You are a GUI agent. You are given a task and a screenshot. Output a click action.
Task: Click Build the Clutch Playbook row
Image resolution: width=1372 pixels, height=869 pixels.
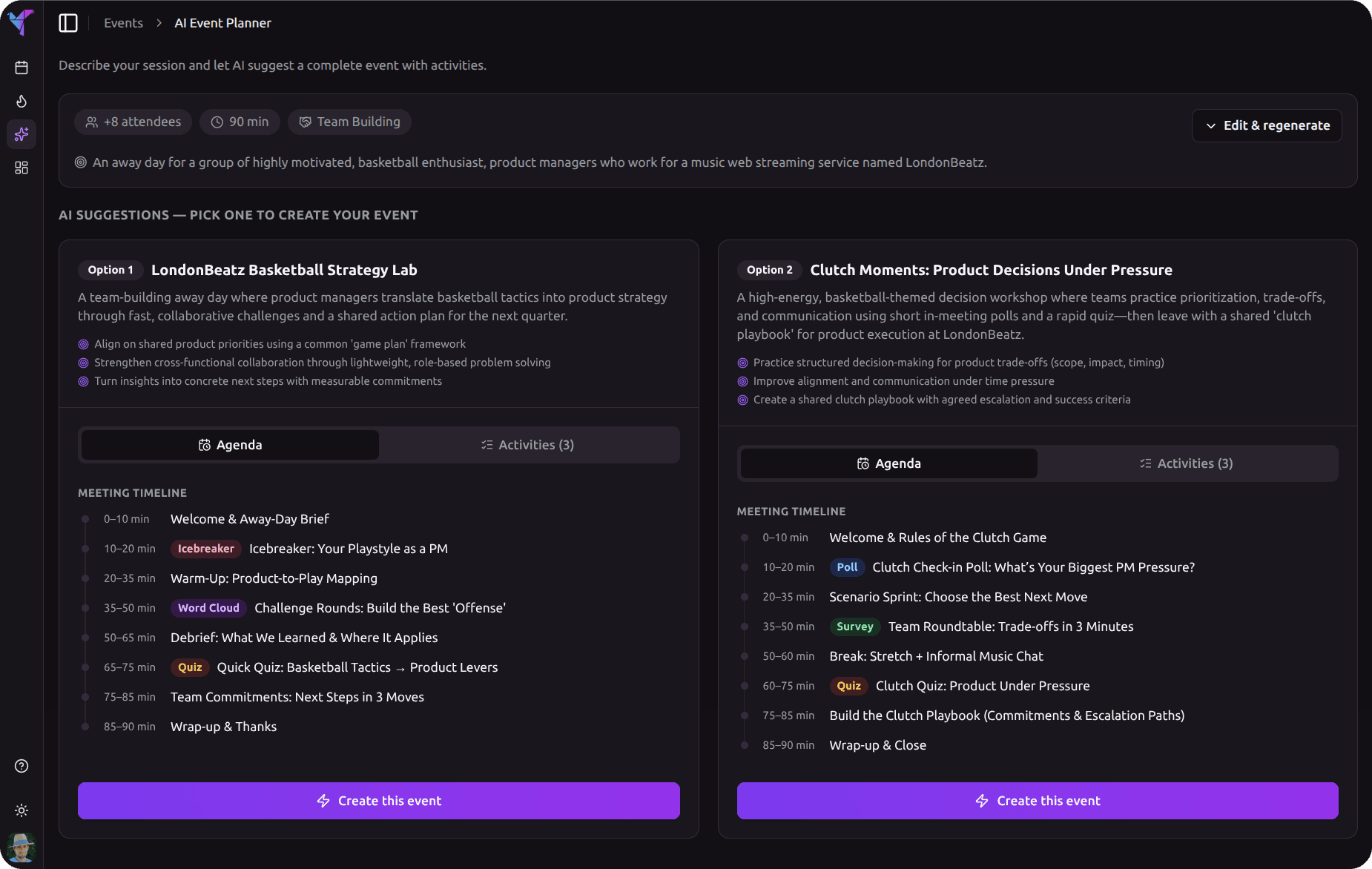click(x=1007, y=716)
